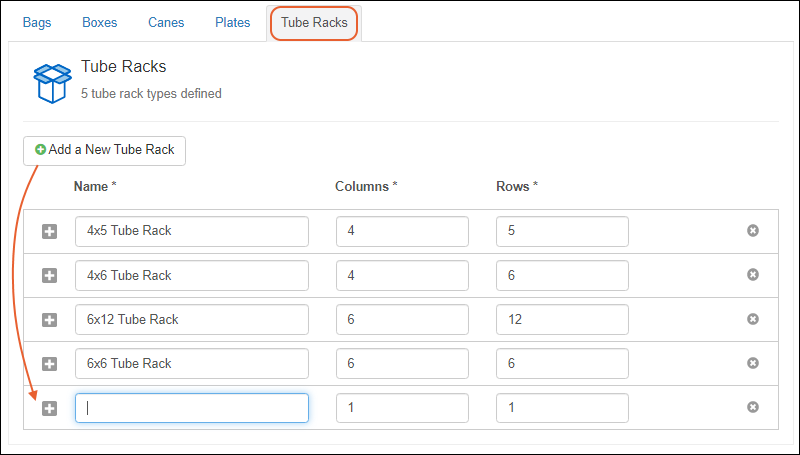Edit the 6x6 Tube Rack name field
Viewport: 800px width, 455px height.
click(x=192, y=363)
